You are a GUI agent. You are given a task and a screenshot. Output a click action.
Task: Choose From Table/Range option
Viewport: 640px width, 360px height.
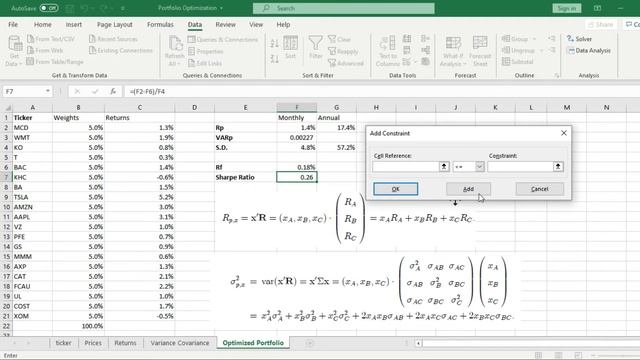pyautogui.click(x=55, y=62)
